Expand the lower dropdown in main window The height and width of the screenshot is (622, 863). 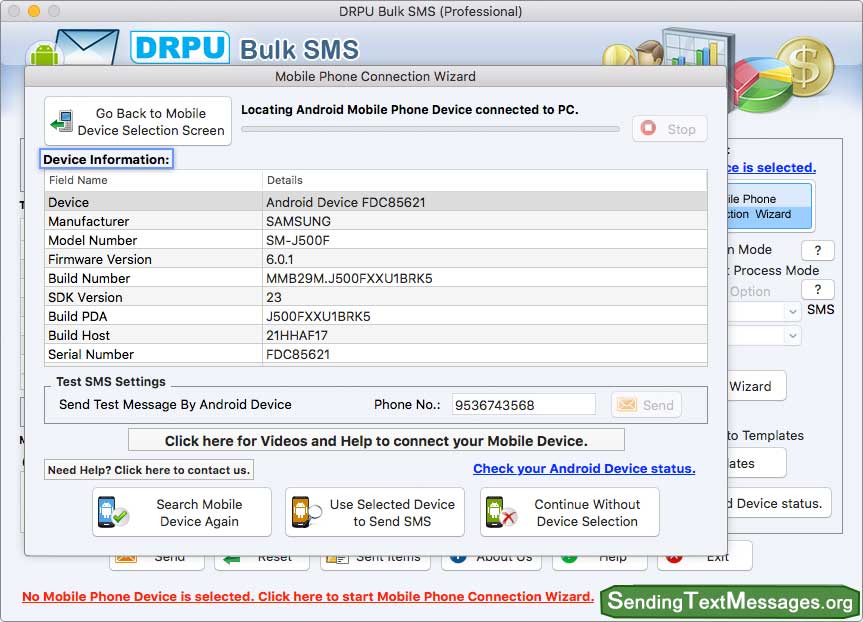click(792, 335)
